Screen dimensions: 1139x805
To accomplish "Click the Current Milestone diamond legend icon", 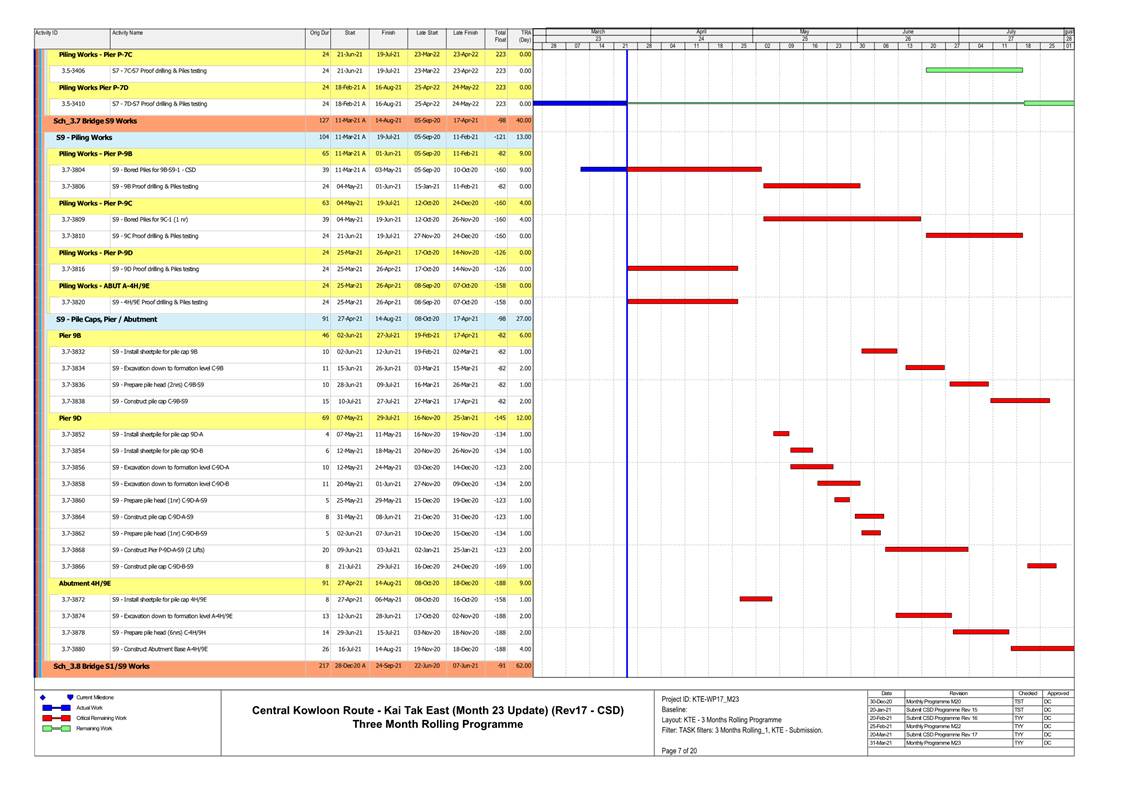I will [x=41, y=697].
